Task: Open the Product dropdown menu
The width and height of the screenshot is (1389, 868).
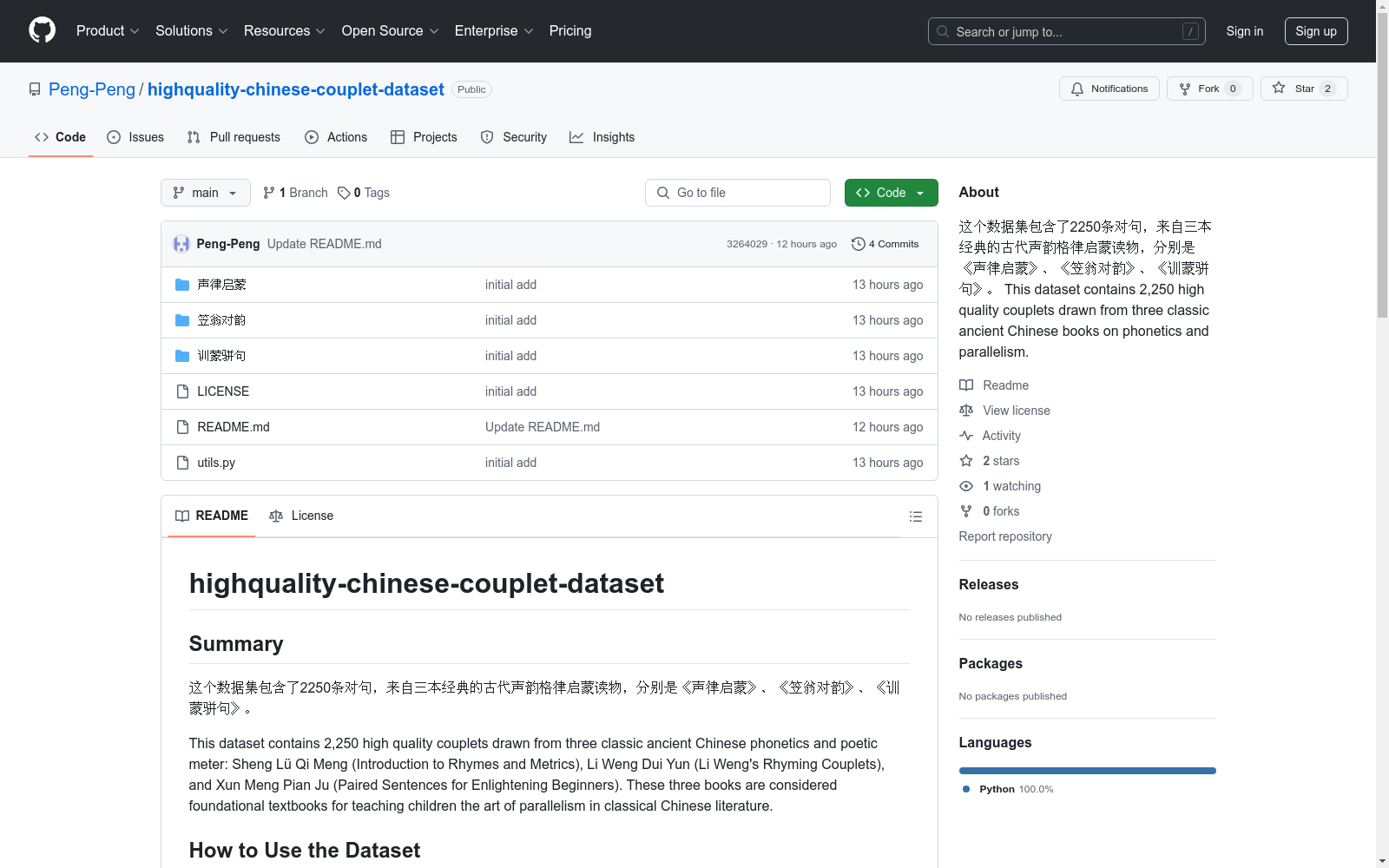Action: [x=108, y=31]
